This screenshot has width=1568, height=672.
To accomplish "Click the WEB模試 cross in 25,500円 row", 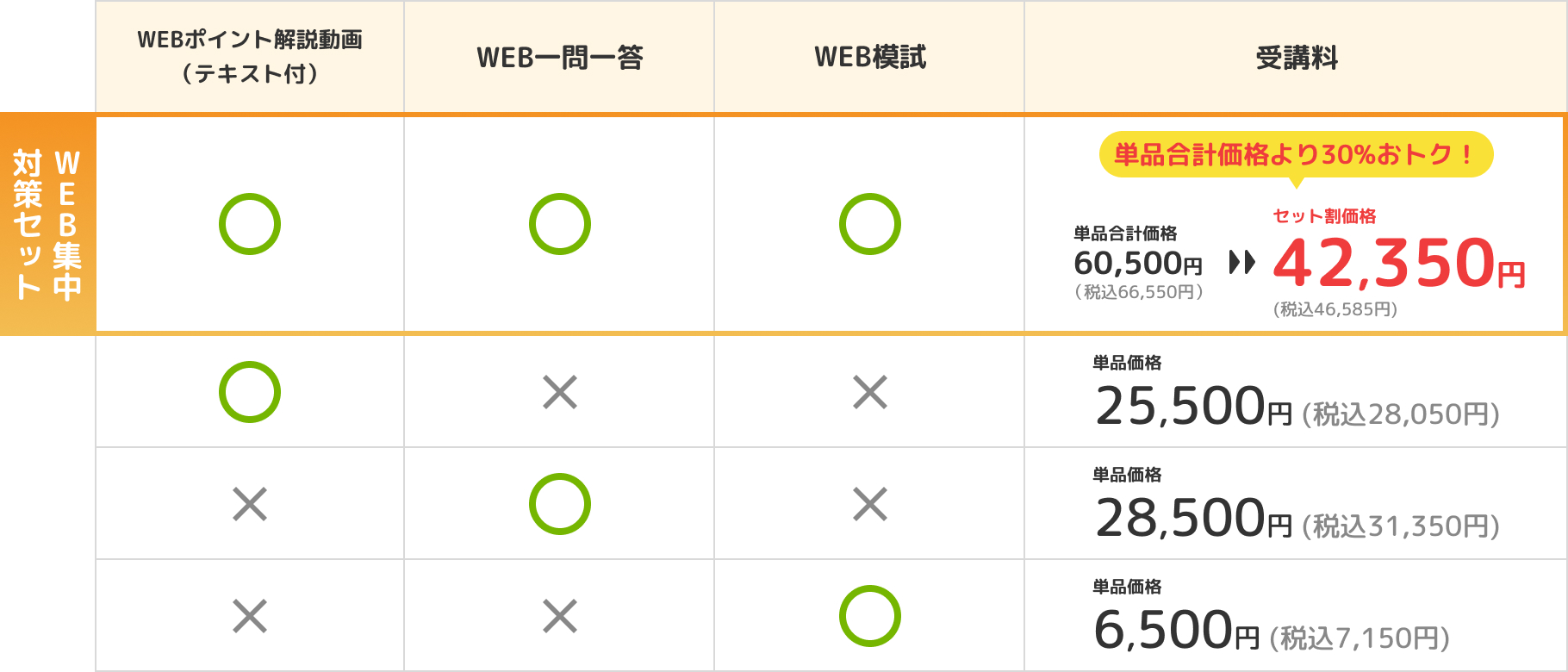I will [870, 392].
